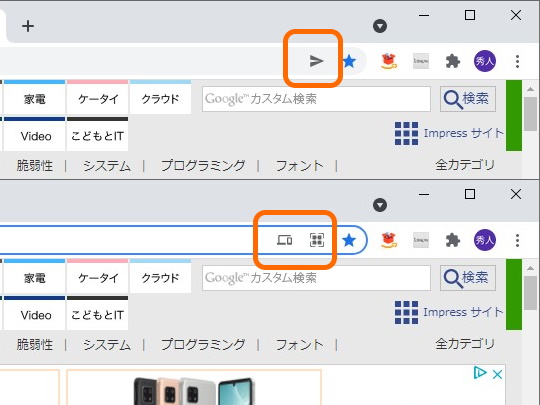The image size is (540, 405).
Task: Select the こどもとIT tab in upper window
Action: click(x=97, y=134)
